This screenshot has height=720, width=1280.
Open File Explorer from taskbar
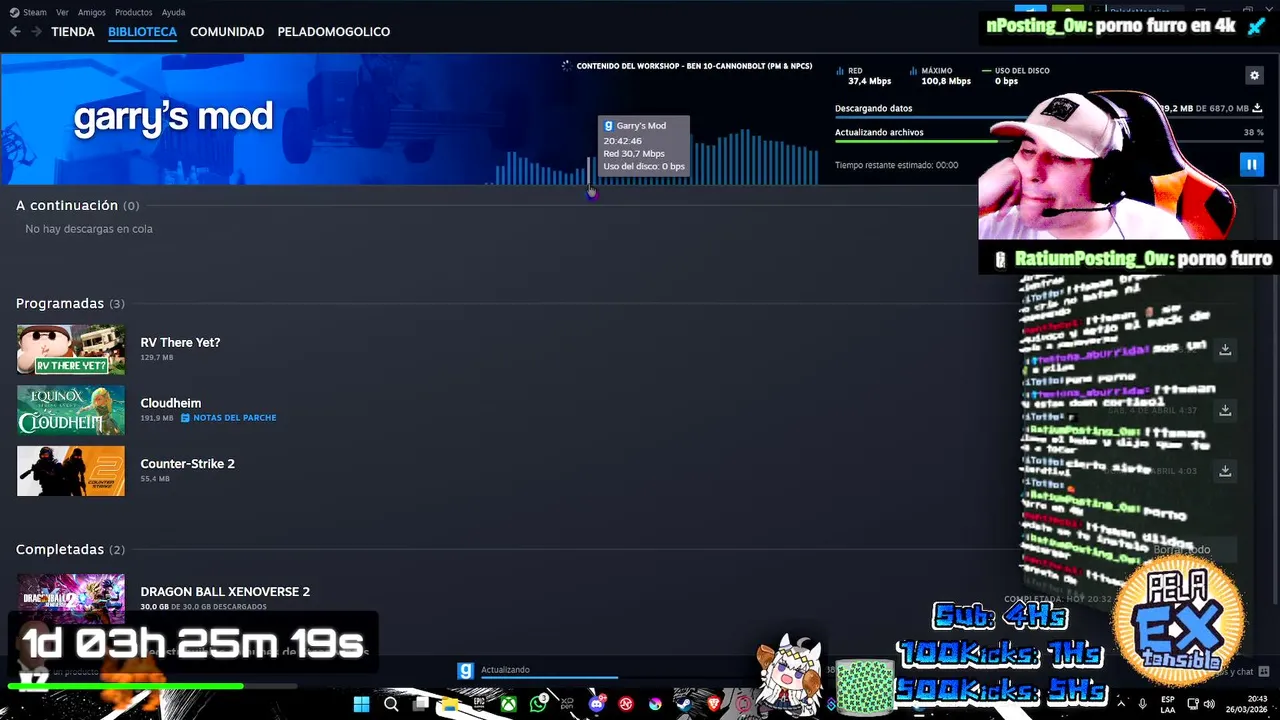(450, 704)
